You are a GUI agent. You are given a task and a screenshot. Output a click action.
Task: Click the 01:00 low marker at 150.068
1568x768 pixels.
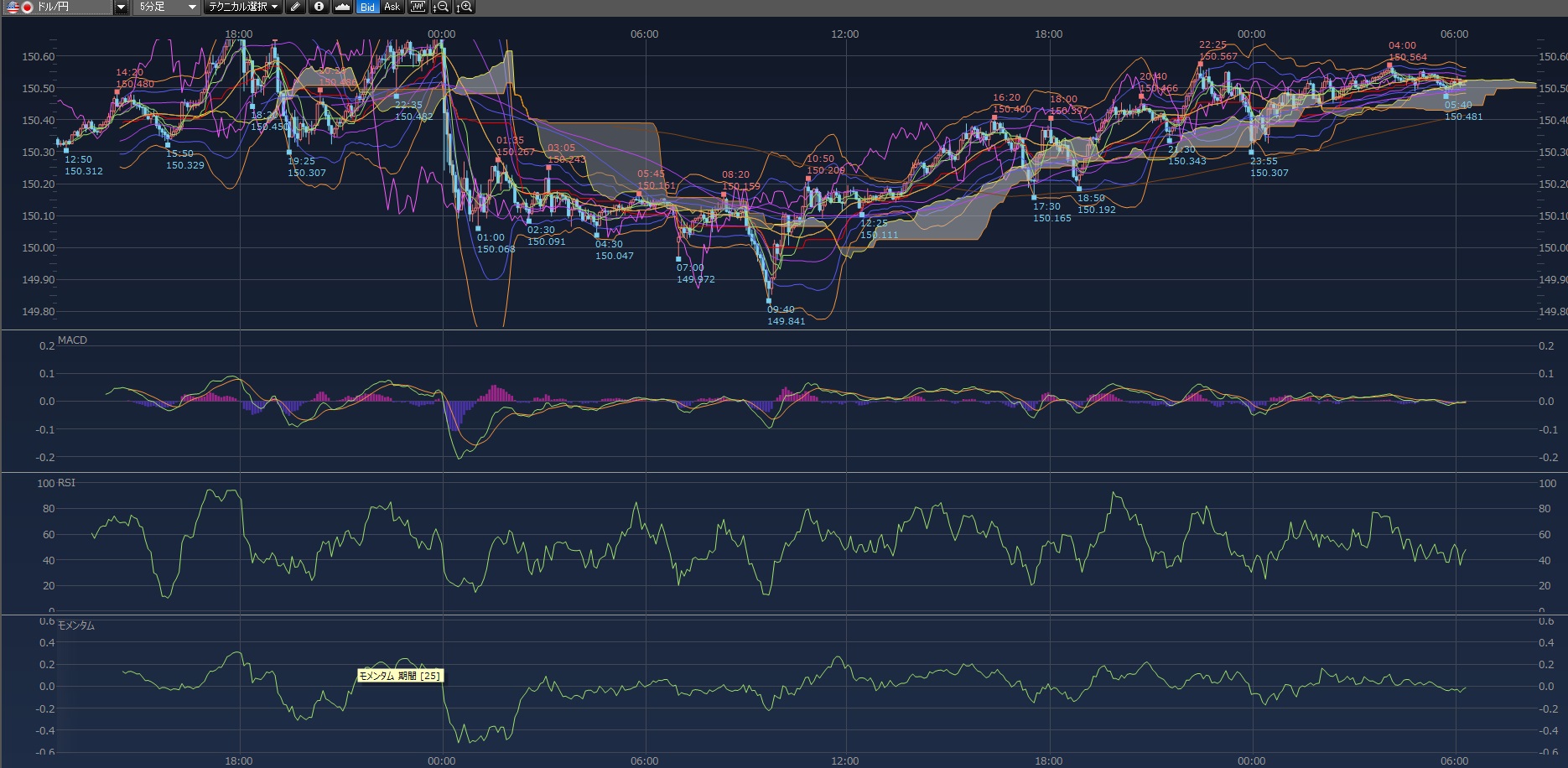478,228
